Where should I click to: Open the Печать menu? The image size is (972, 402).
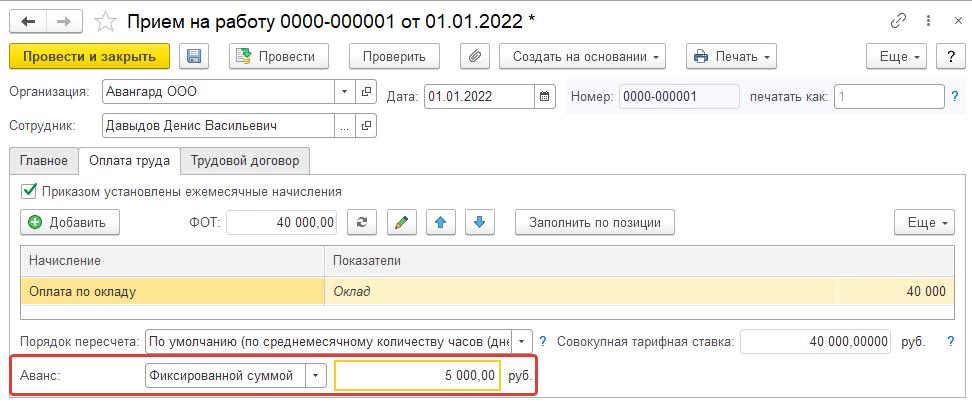[731, 57]
